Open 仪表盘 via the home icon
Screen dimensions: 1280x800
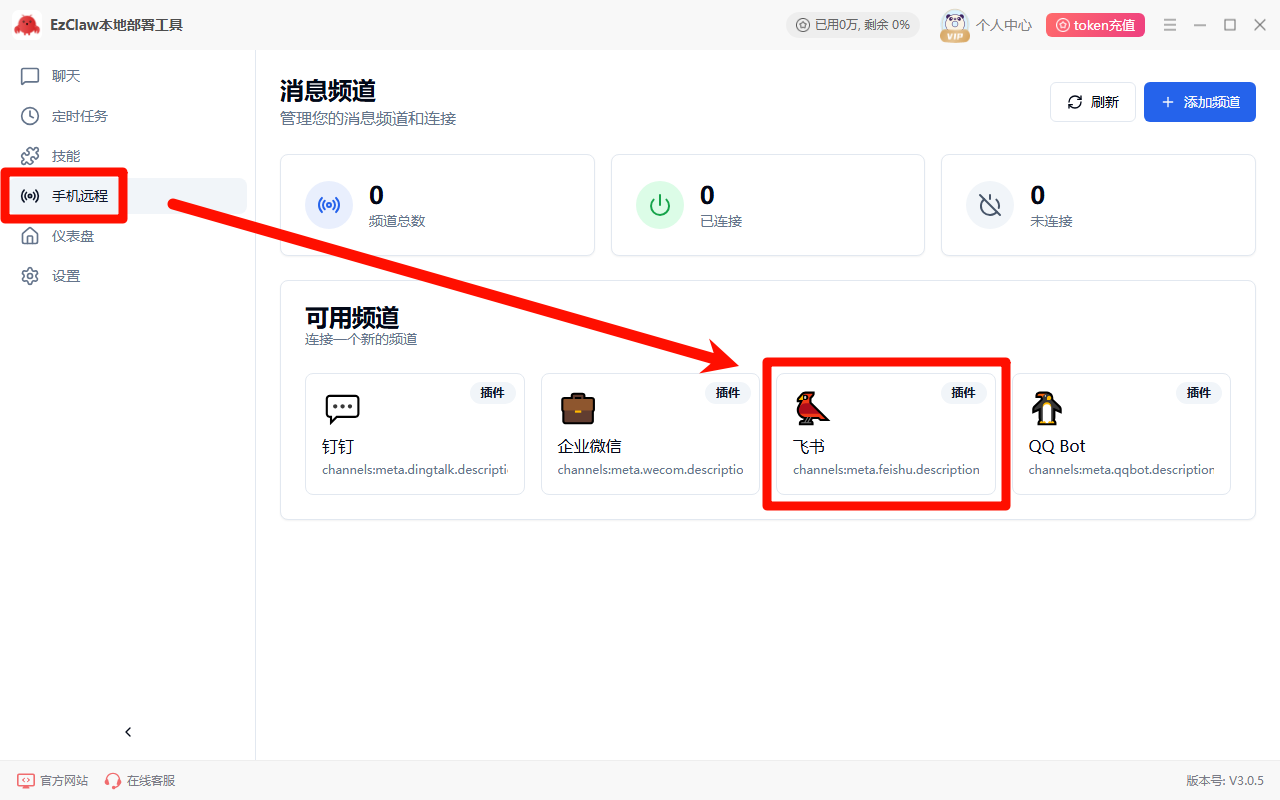tap(30, 236)
